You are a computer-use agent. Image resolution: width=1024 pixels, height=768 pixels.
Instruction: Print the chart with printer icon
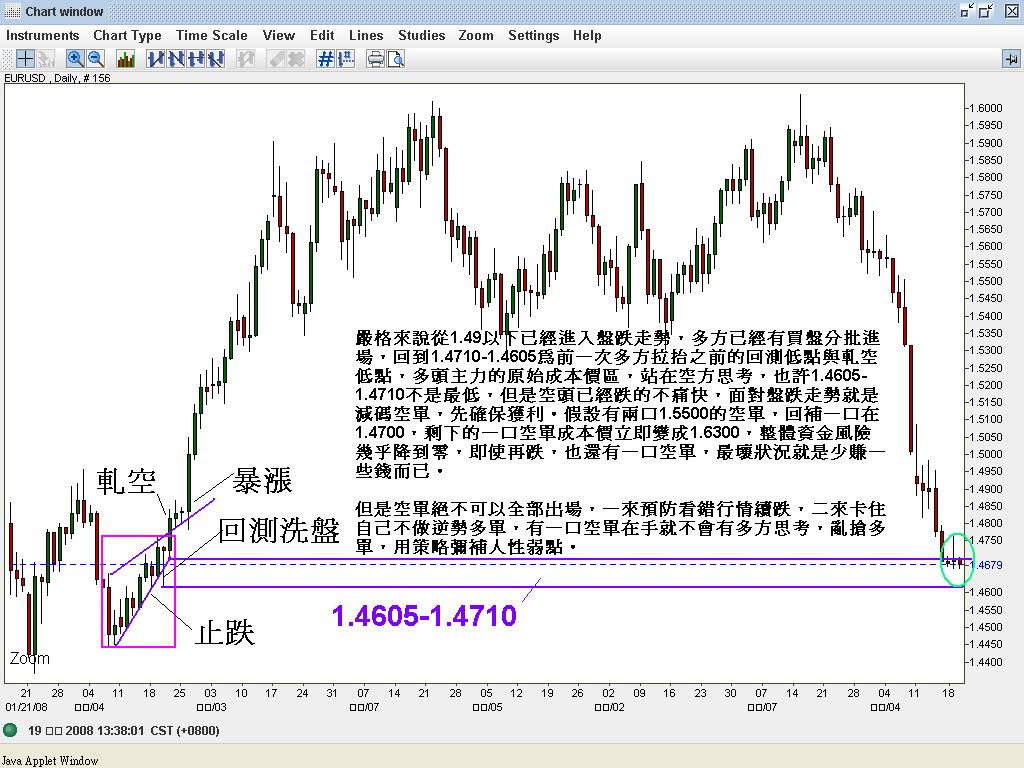[x=376, y=59]
